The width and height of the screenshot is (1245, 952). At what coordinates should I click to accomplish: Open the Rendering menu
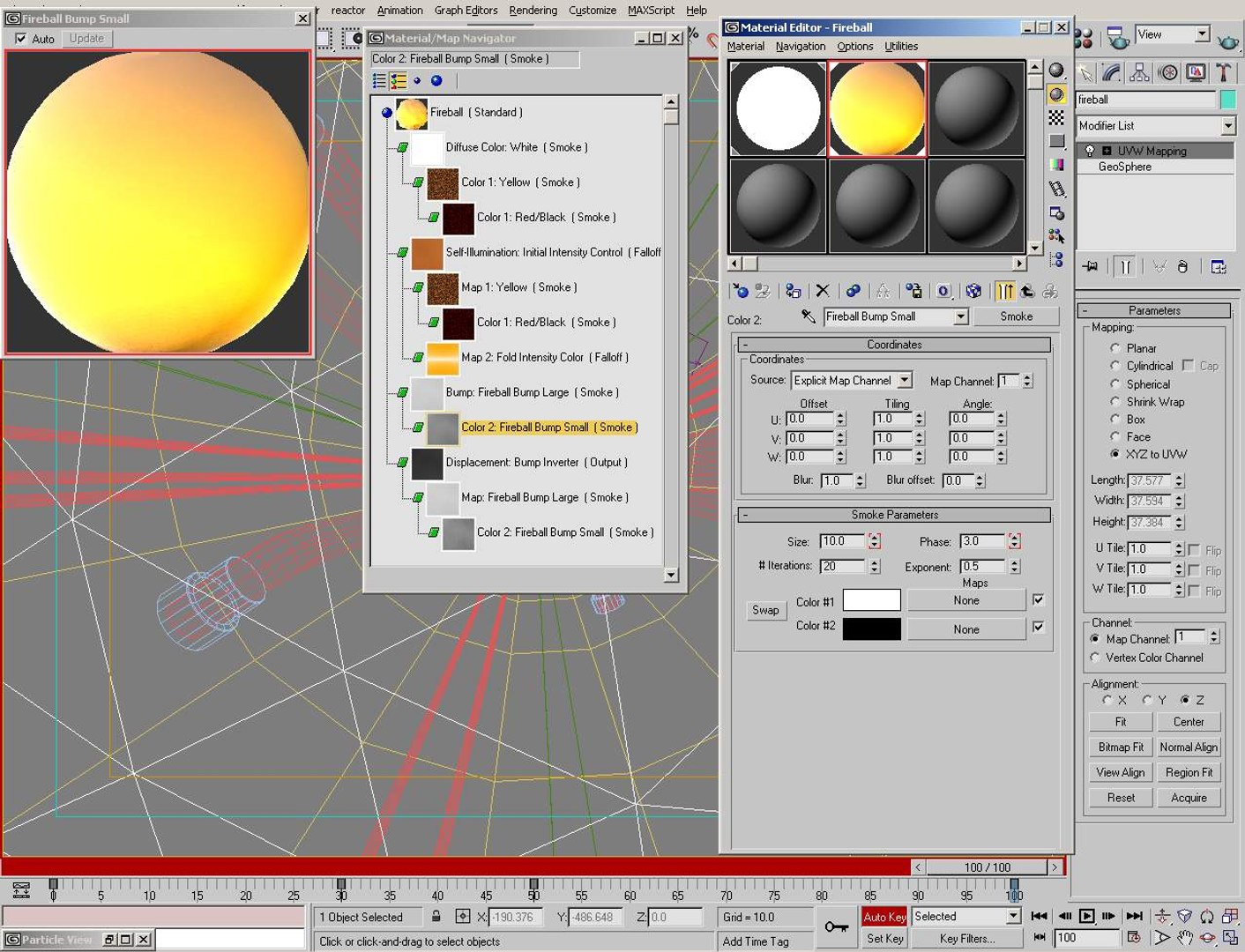tap(533, 11)
